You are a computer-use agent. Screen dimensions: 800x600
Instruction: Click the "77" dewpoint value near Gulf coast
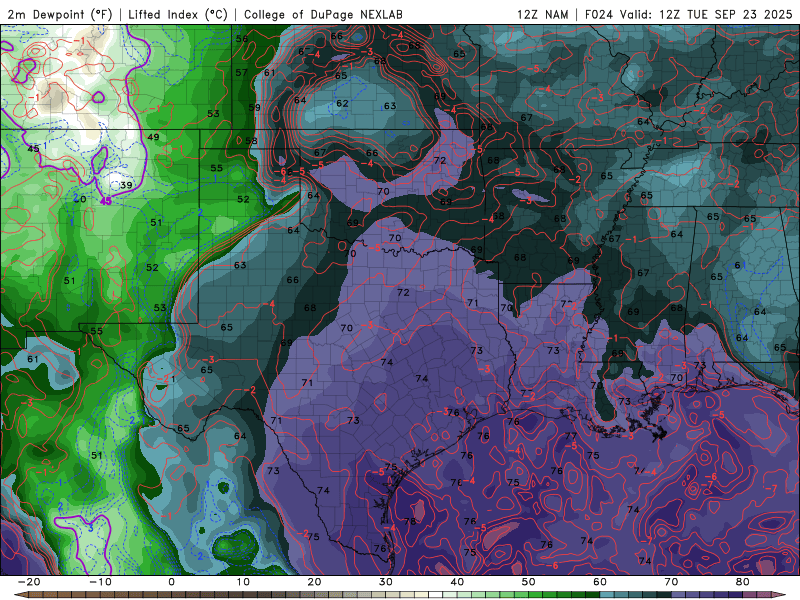point(570,436)
